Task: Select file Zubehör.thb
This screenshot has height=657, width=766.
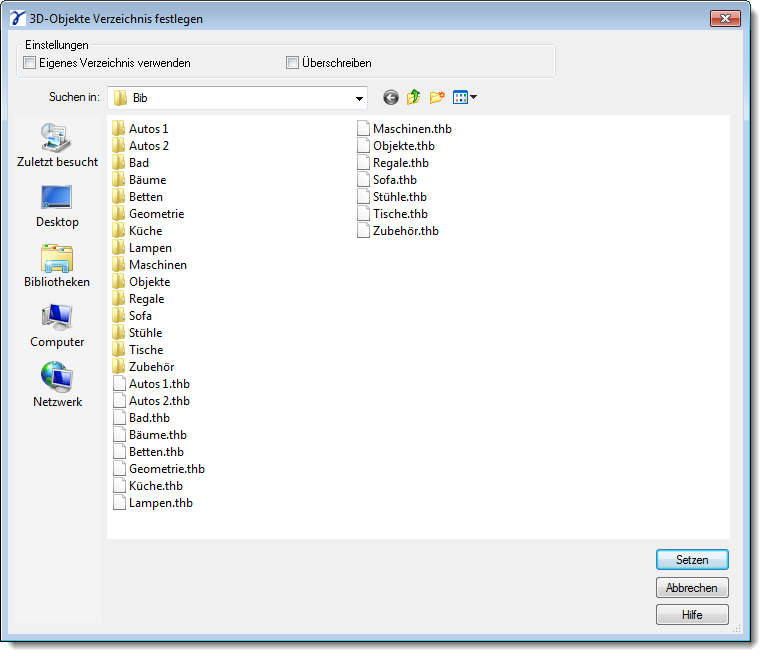Action: tap(398, 231)
